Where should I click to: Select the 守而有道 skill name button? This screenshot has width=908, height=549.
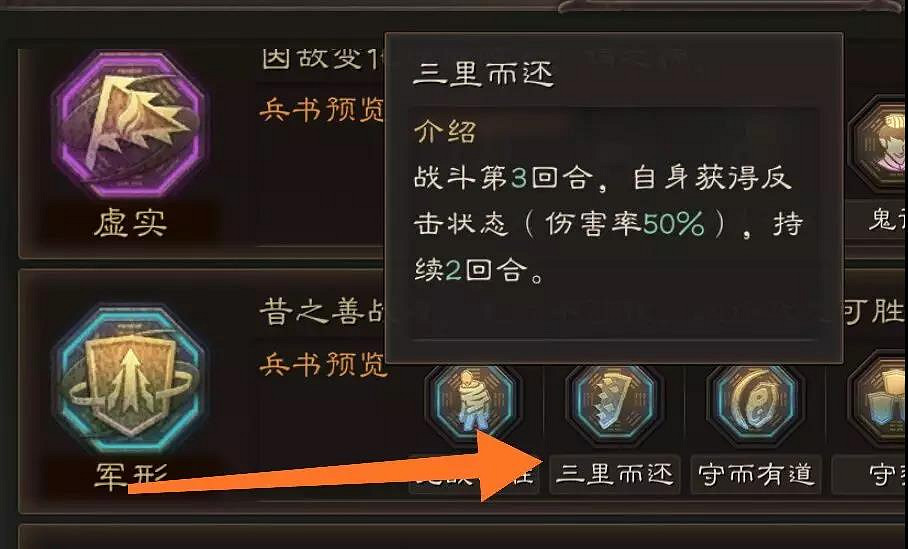tap(756, 474)
